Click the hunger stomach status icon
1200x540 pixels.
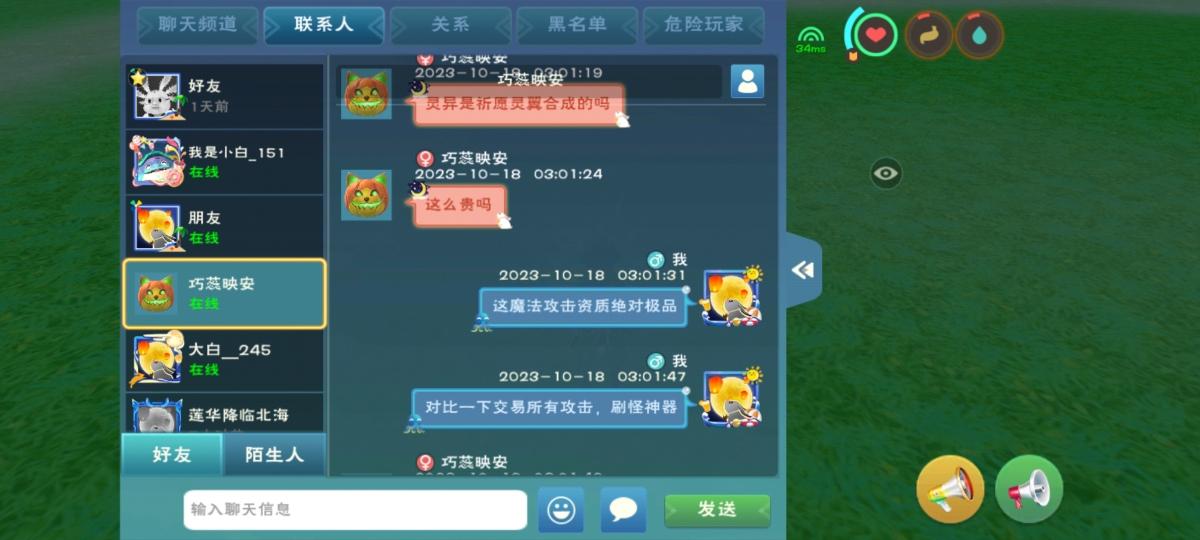pyautogui.click(x=929, y=36)
